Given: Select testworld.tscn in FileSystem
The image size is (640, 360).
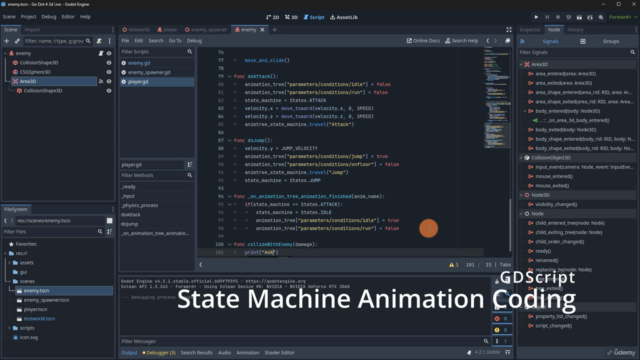Looking at the screenshot, I should tap(39, 319).
